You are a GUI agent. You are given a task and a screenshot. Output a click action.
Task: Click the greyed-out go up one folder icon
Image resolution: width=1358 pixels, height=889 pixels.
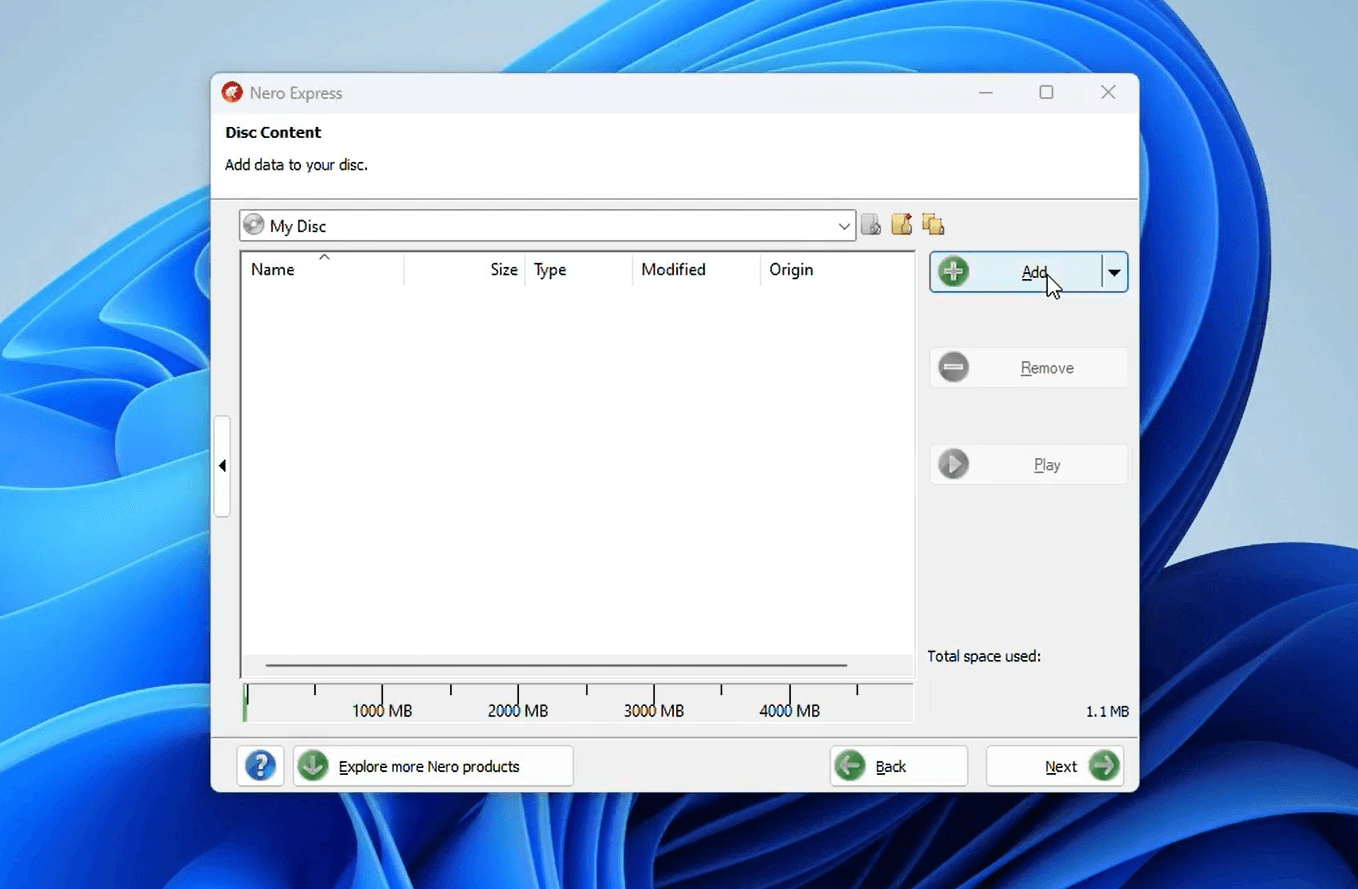871,224
